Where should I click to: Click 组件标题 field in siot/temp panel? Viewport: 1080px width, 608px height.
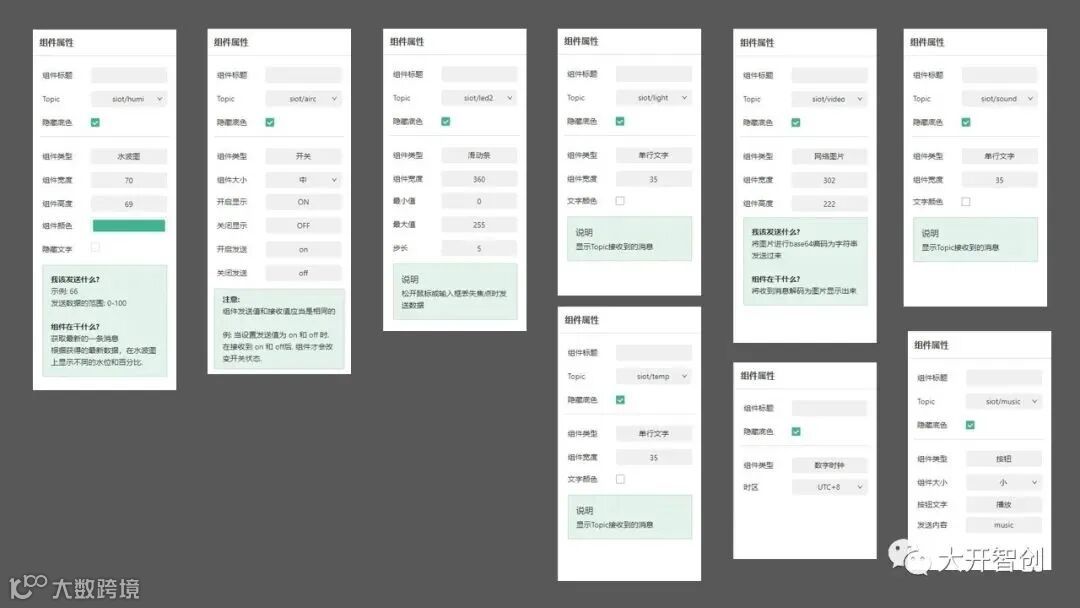coord(654,353)
